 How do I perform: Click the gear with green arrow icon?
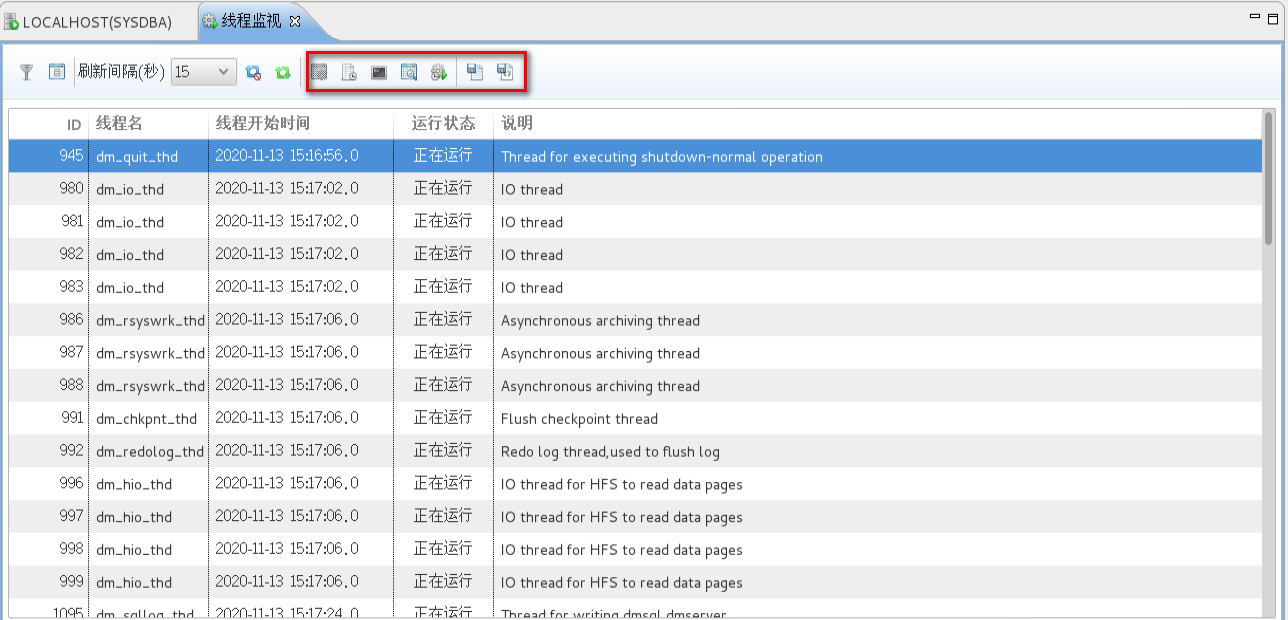[439, 72]
